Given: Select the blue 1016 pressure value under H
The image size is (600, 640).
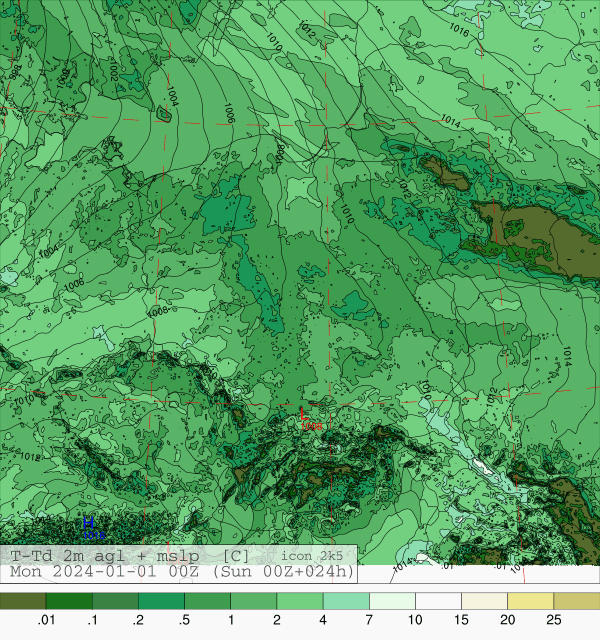Looking at the screenshot, I should click(x=94, y=535).
